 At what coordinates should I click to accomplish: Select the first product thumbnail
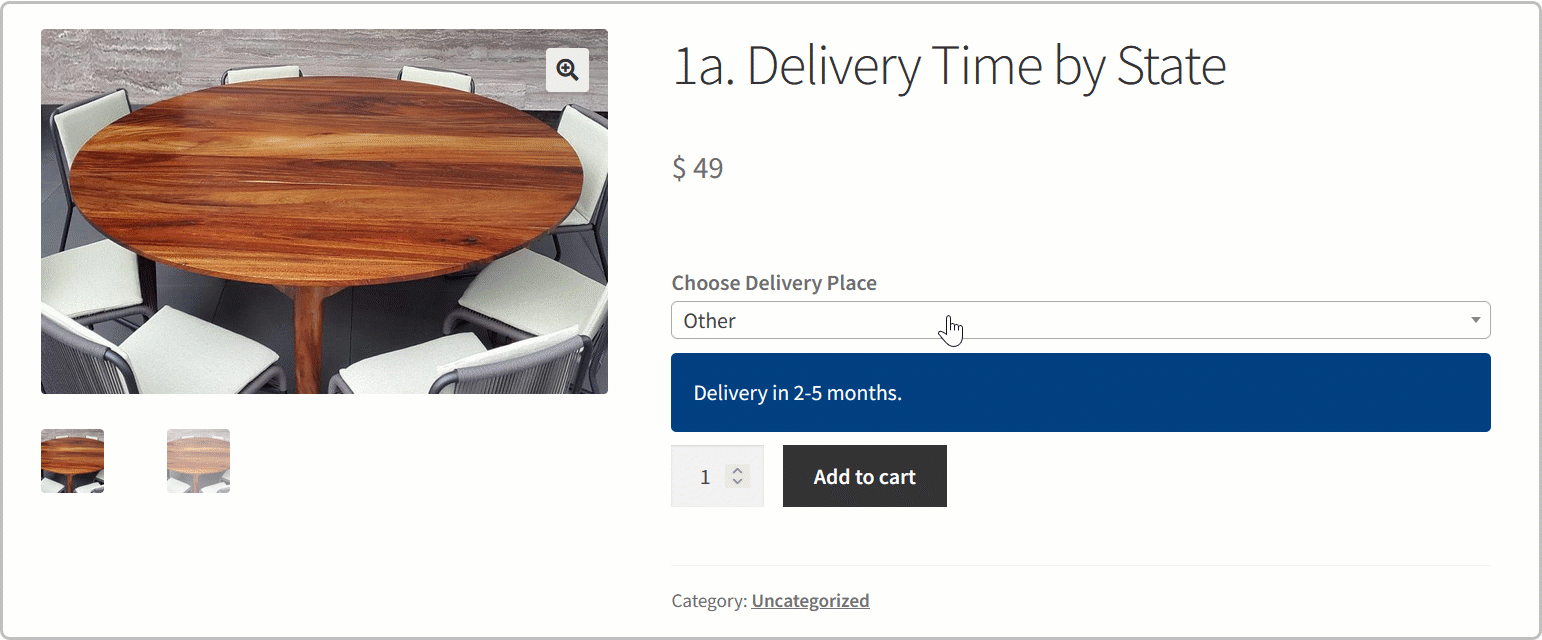pos(71,461)
